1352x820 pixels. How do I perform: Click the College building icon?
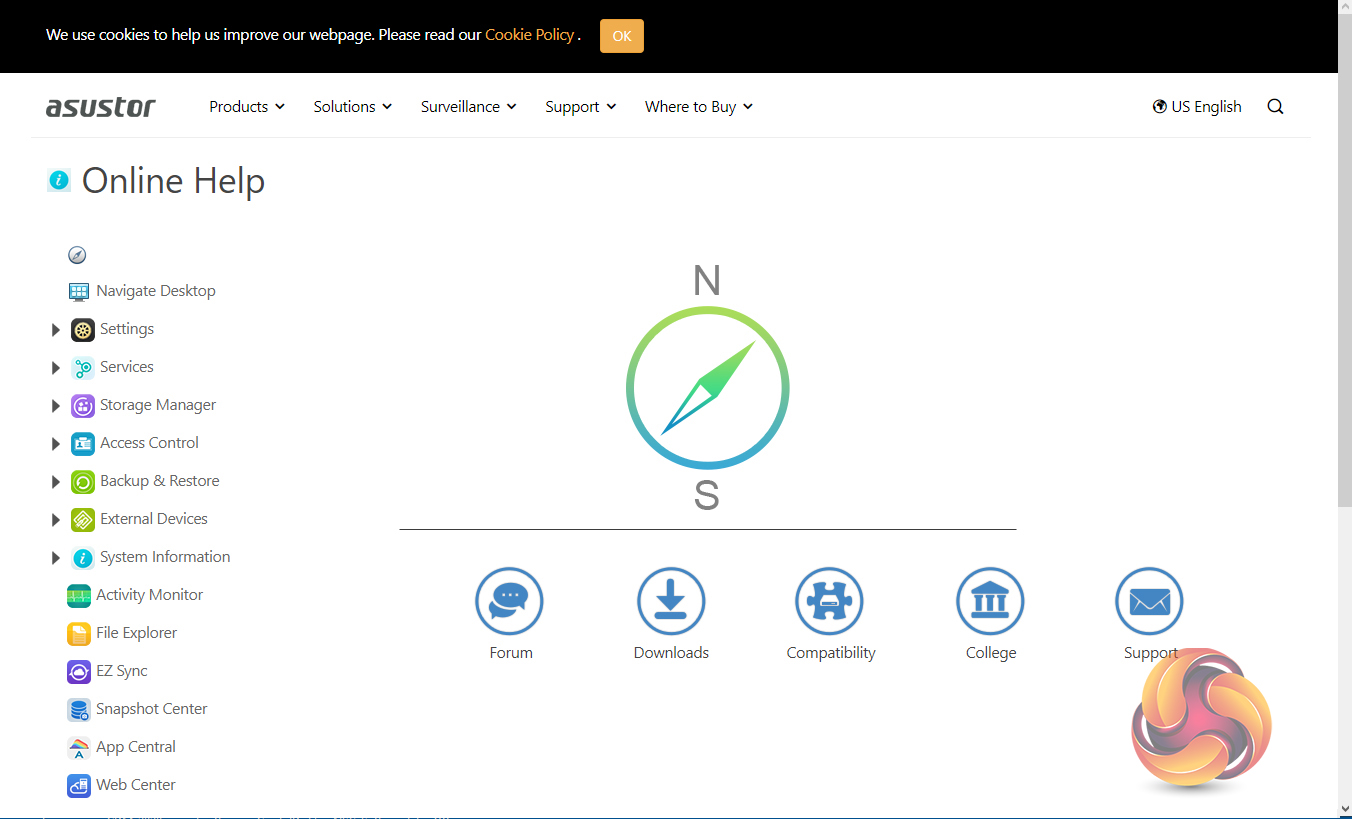(x=990, y=602)
